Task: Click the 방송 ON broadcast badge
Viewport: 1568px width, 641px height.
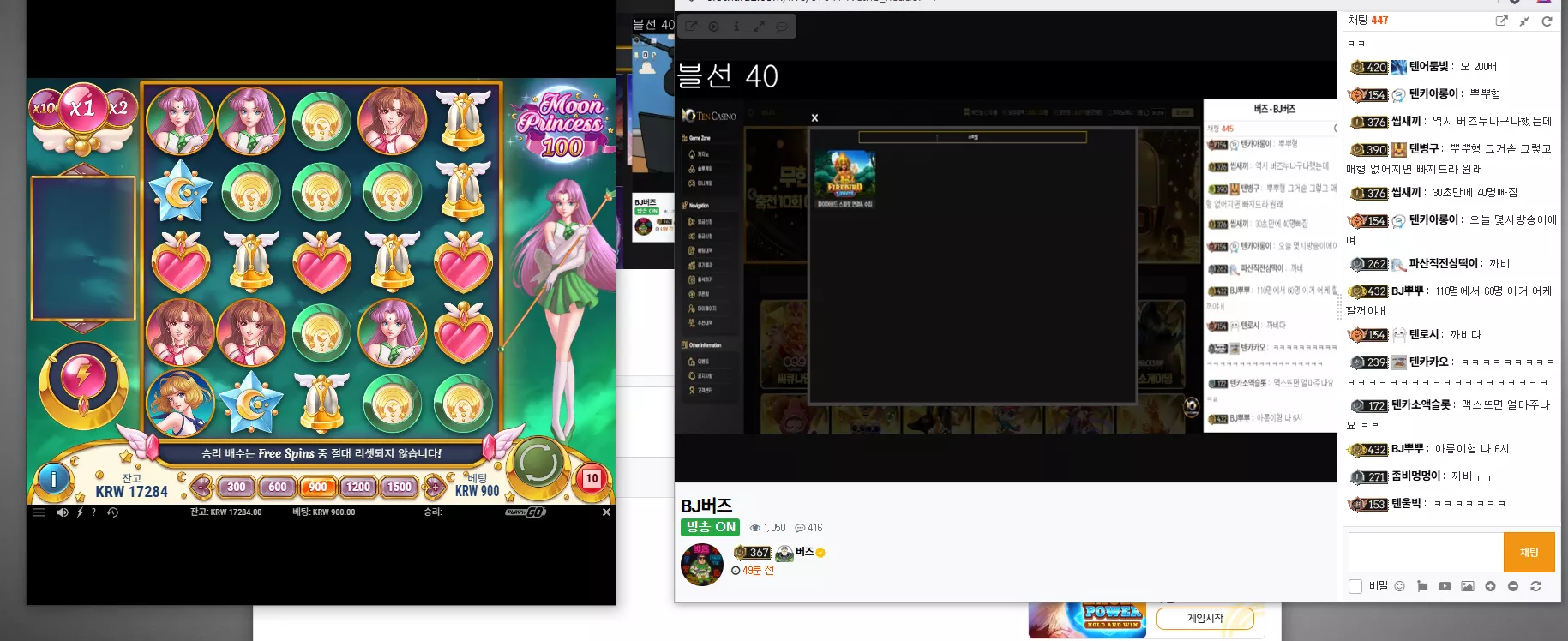Action: [x=711, y=527]
